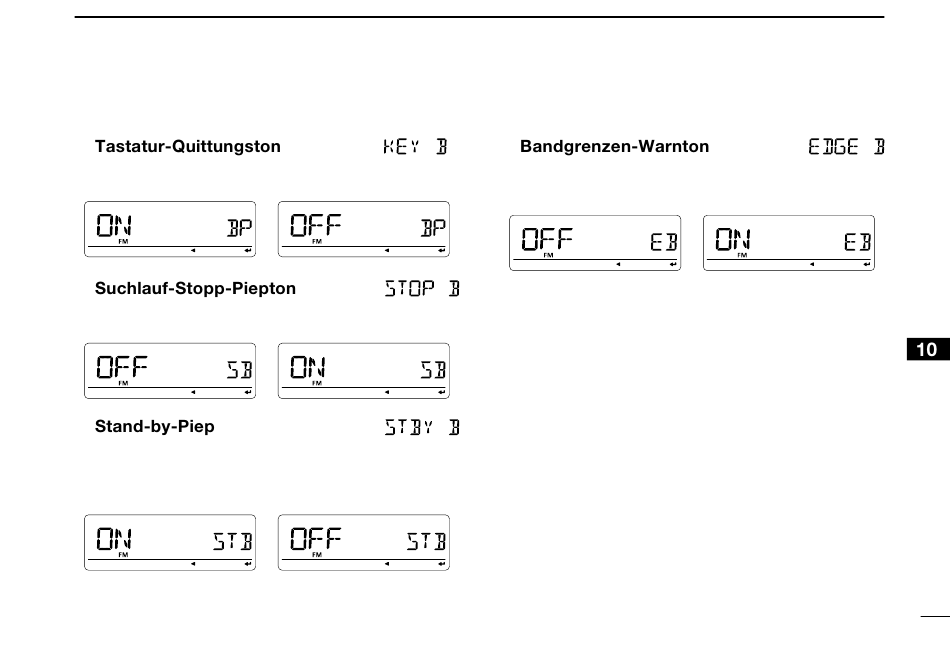Select the ON STB display panel

[x=170, y=543]
